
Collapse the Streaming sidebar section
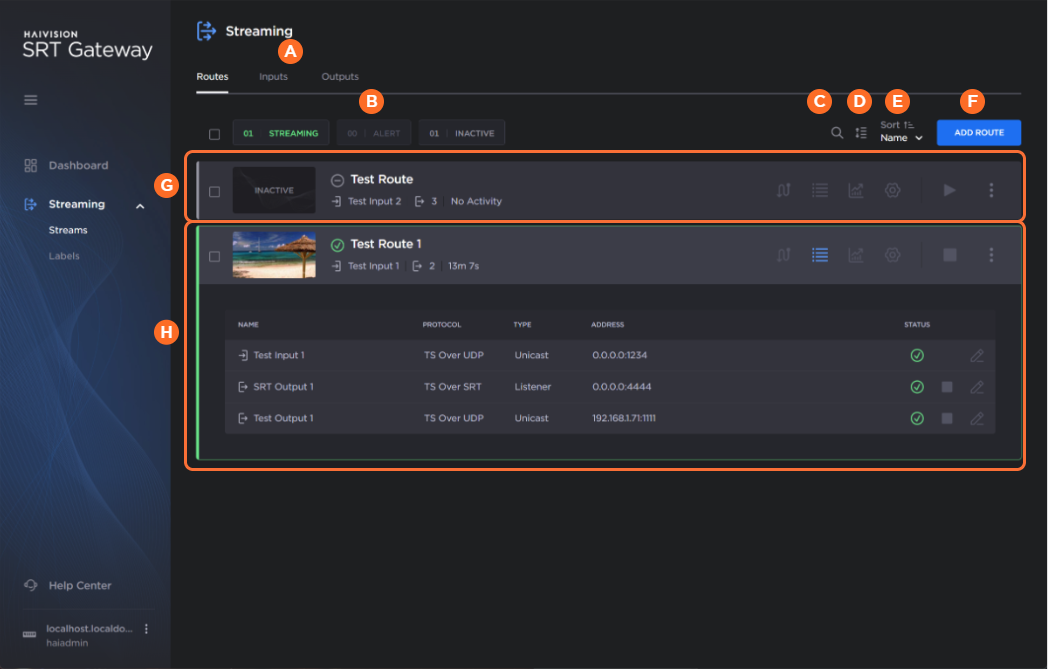[140, 205]
